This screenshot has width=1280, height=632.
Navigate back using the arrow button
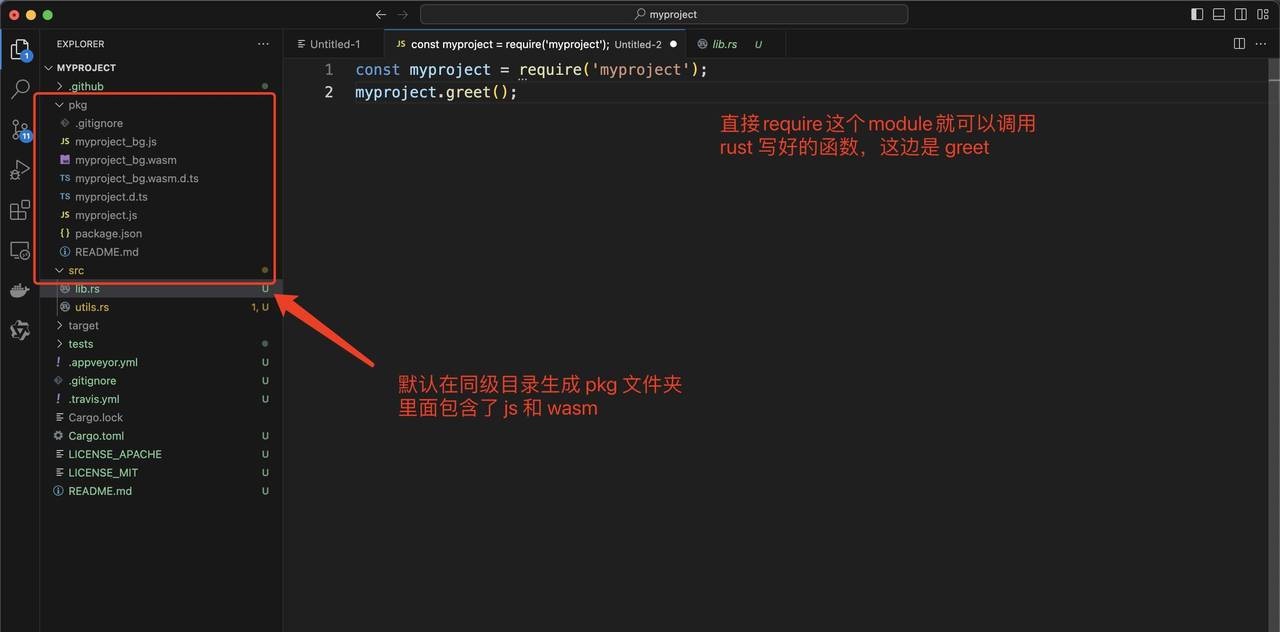pos(380,14)
